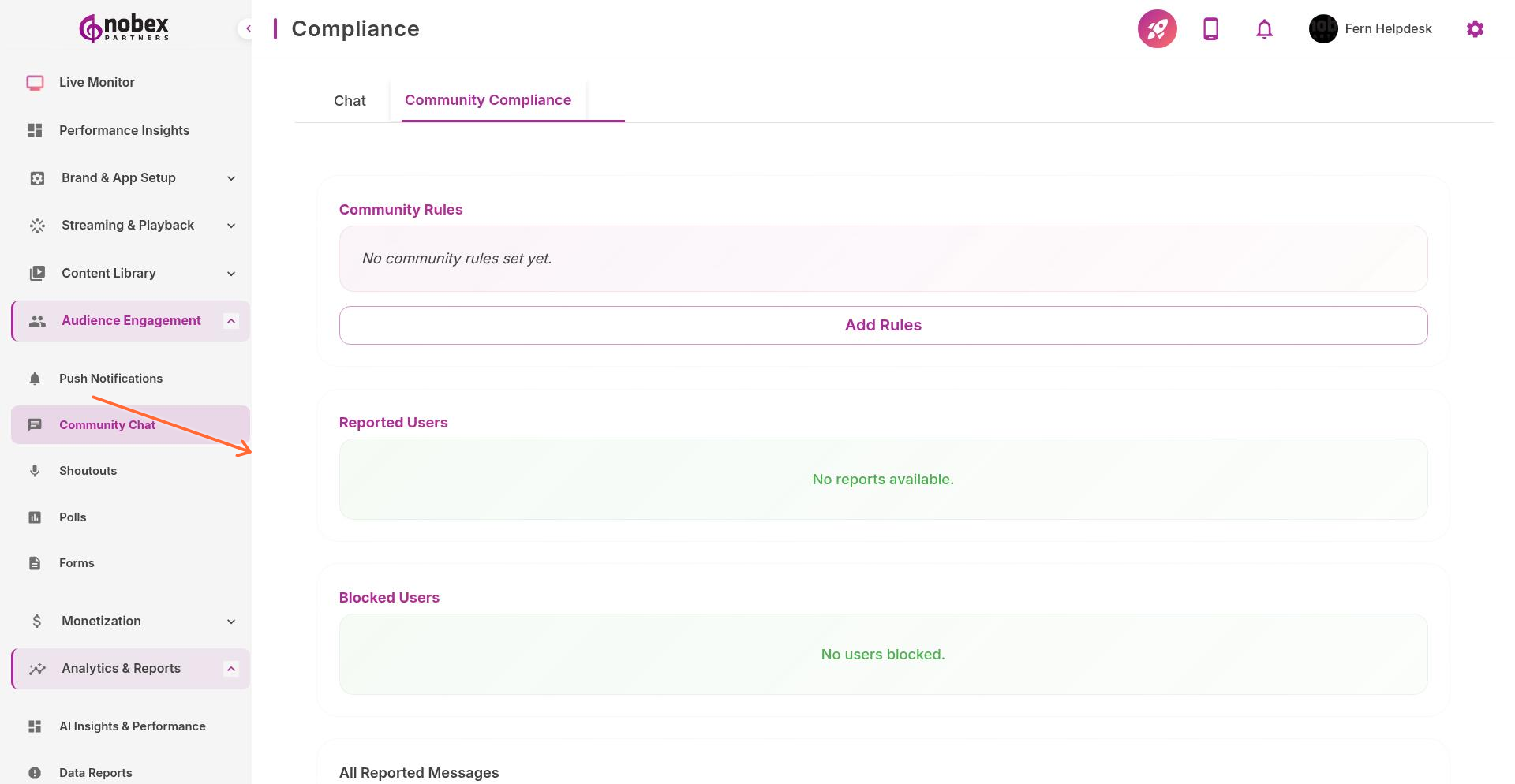
Task: Open Data Reports from the sidebar
Action: pos(95,773)
